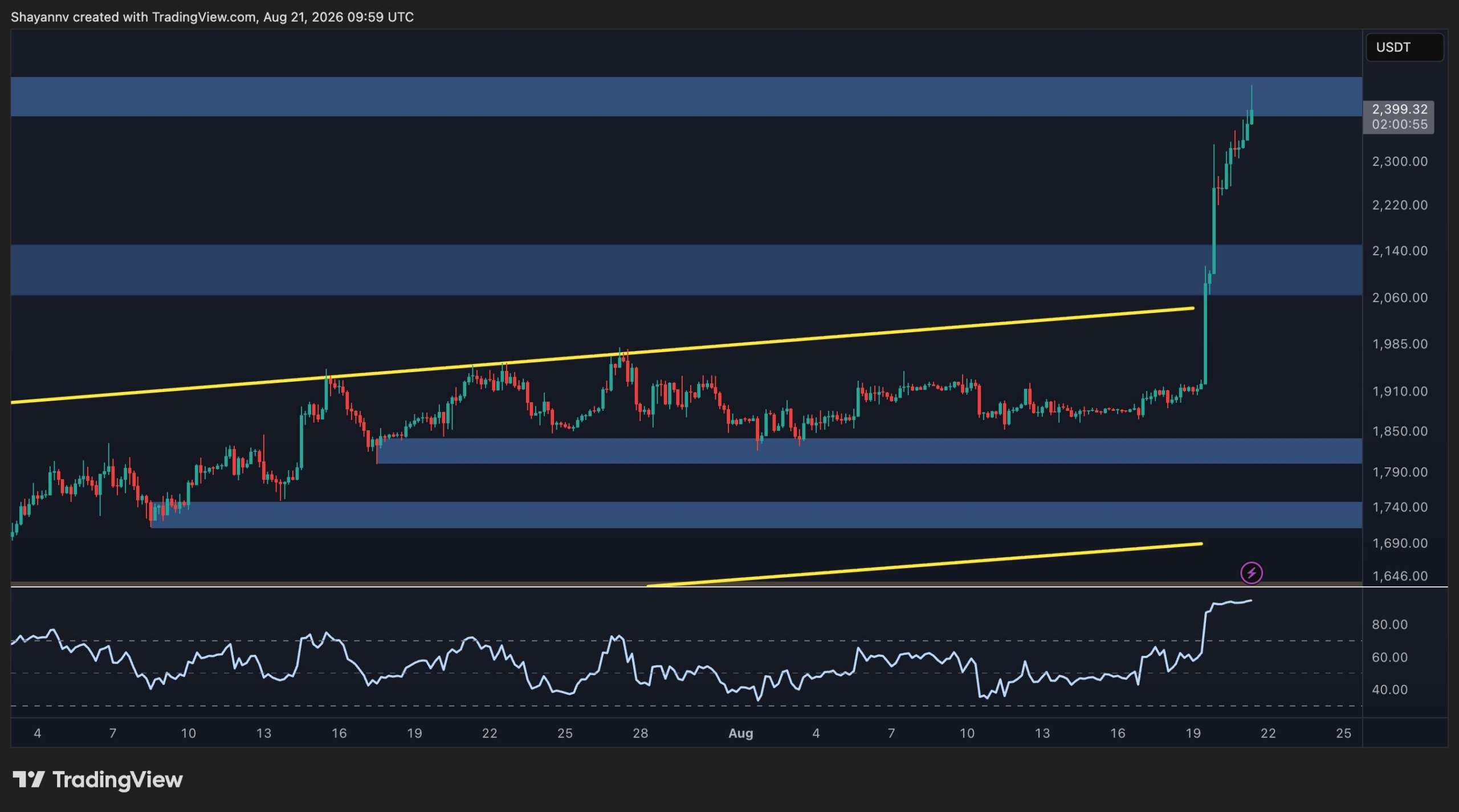Image resolution: width=1459 pixels, height=812 pixels.
Task: Select the lower yellow trendline
Action: click(x=924, y=564)
